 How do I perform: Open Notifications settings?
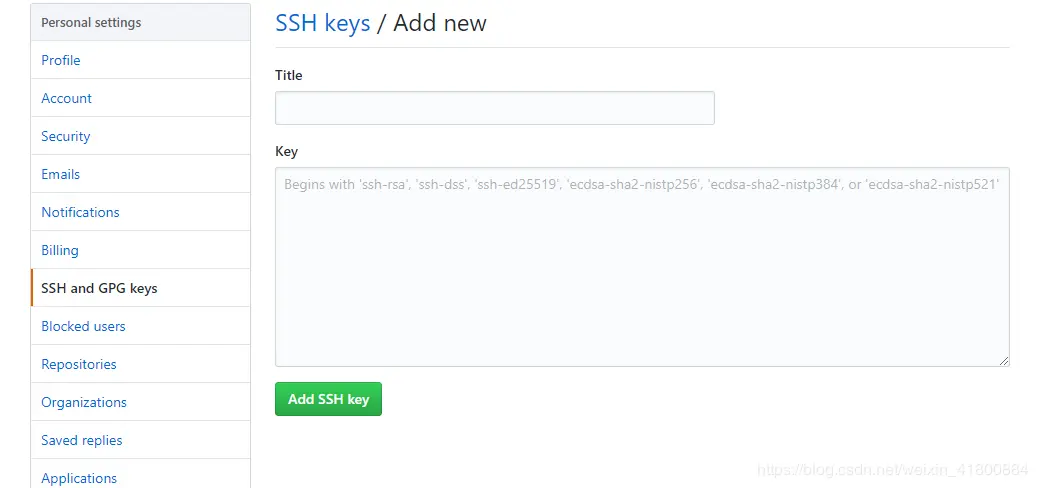pyautogui.click(x=140, y=212)
